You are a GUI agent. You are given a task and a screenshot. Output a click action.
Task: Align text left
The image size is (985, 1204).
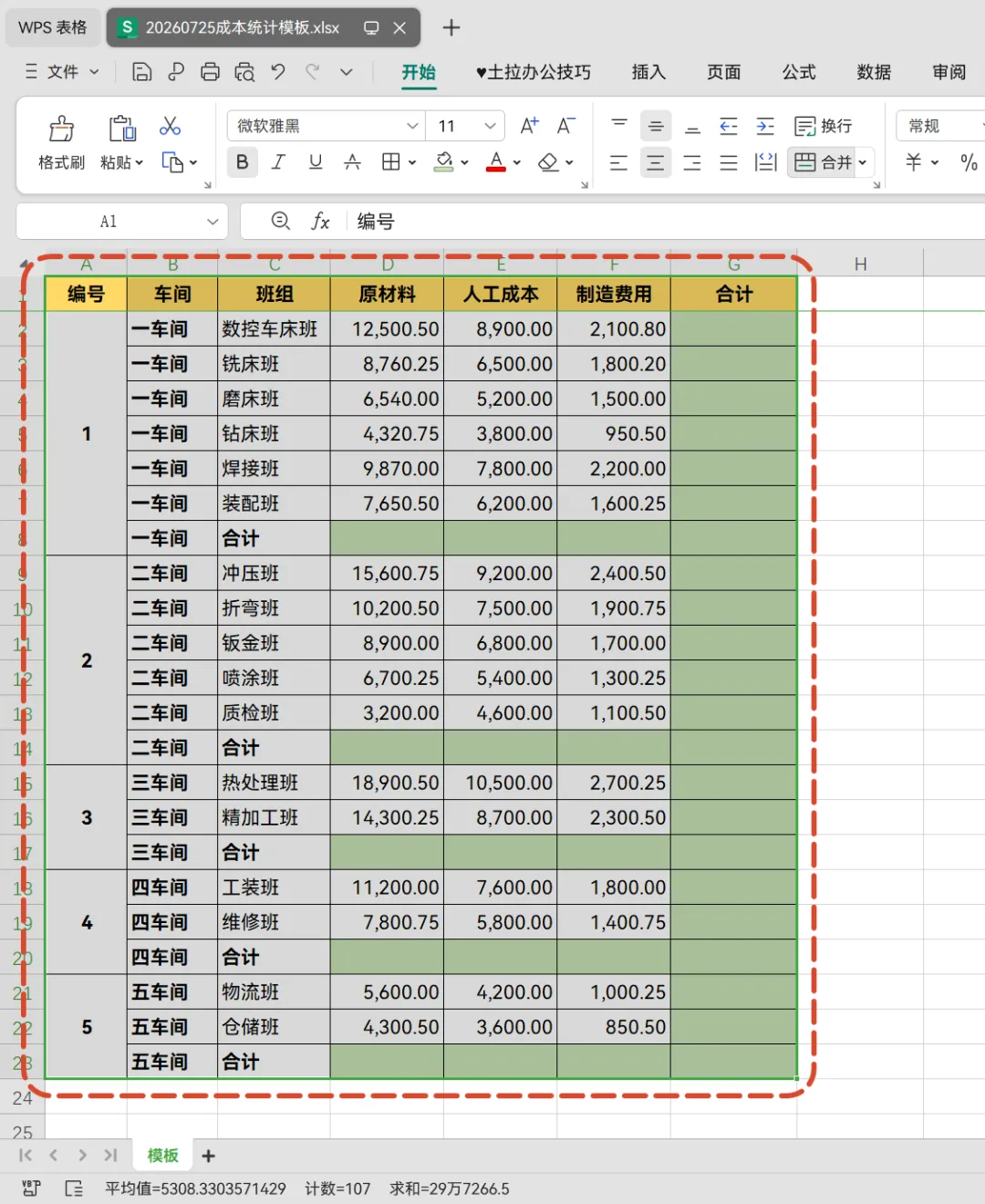tap(619, 162)
